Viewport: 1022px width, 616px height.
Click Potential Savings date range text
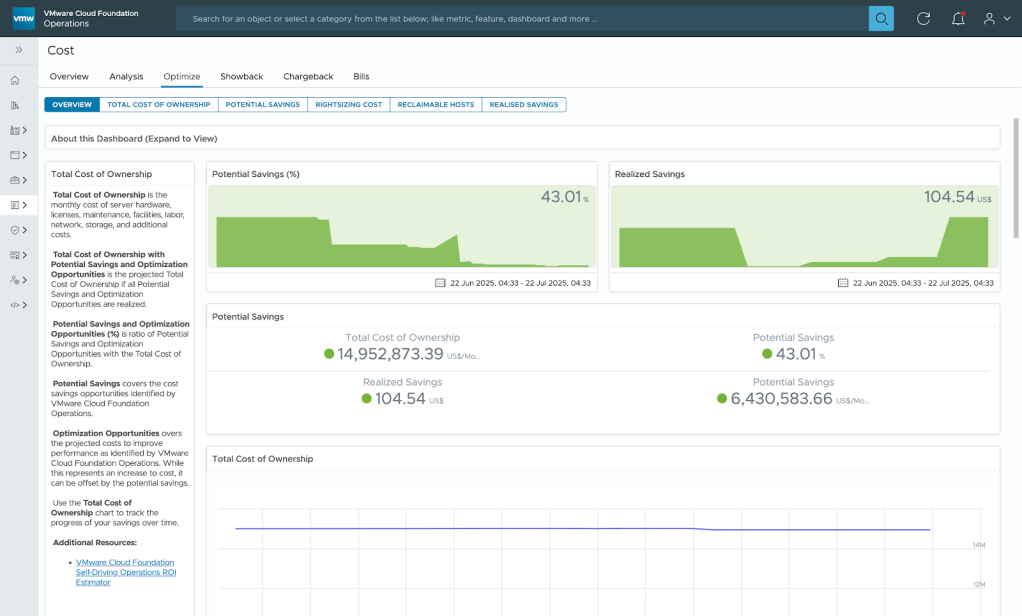[520, 283]
